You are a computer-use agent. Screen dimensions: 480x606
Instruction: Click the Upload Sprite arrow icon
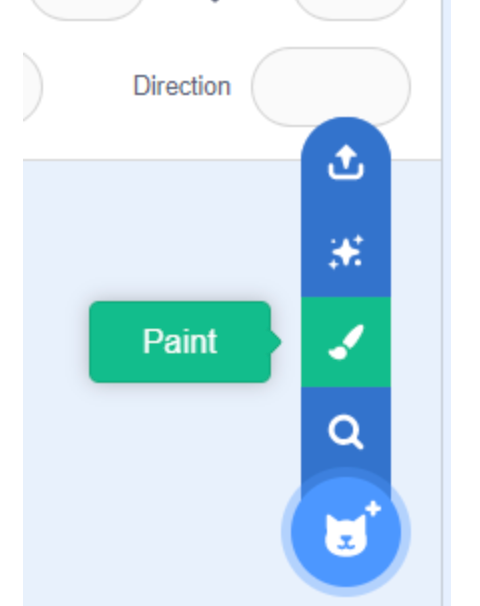346,162
